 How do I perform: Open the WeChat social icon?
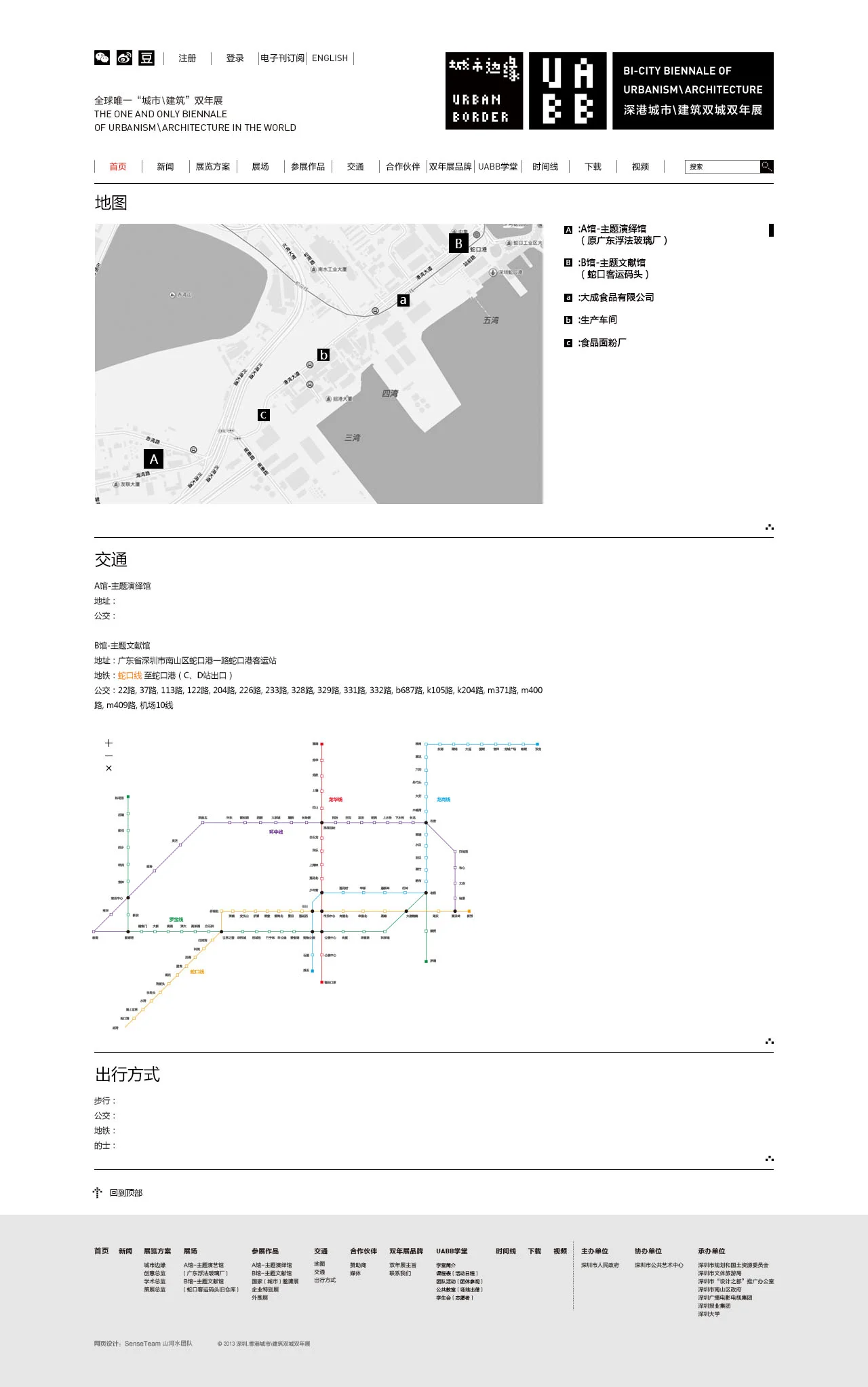[102, 58]
